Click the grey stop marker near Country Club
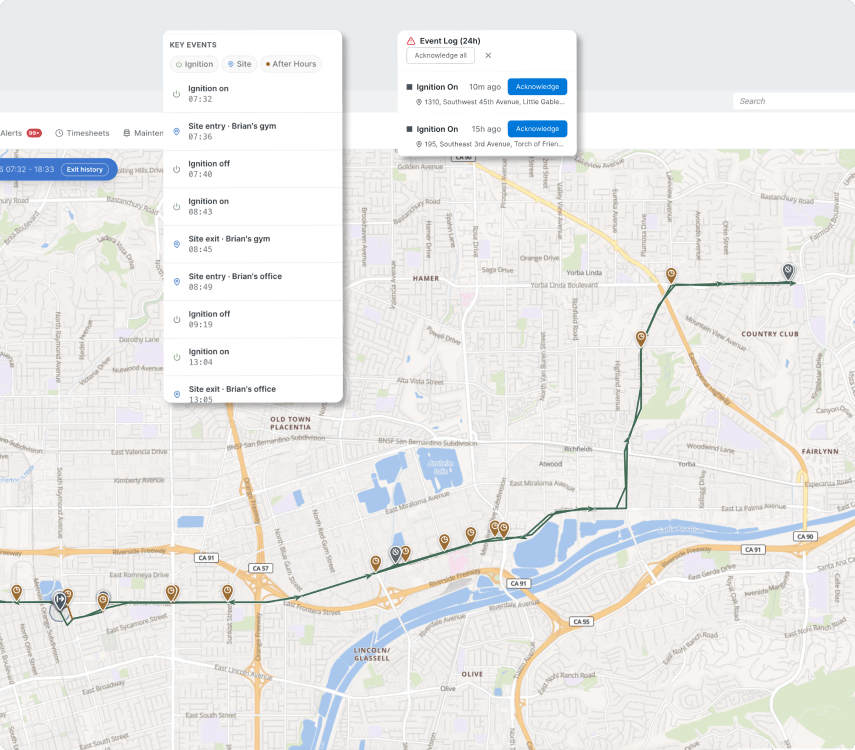Screen dimensions: 855x750 click(x=788, y=272)
